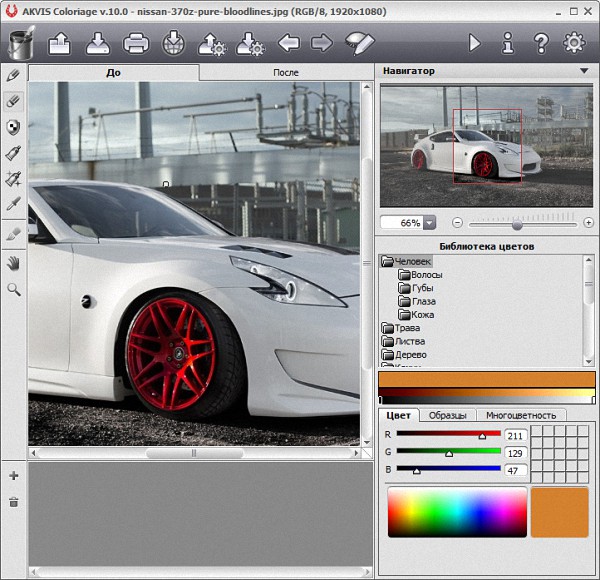Switch to the Многоцветность tab
600x580 pixels.
(521, 415)
